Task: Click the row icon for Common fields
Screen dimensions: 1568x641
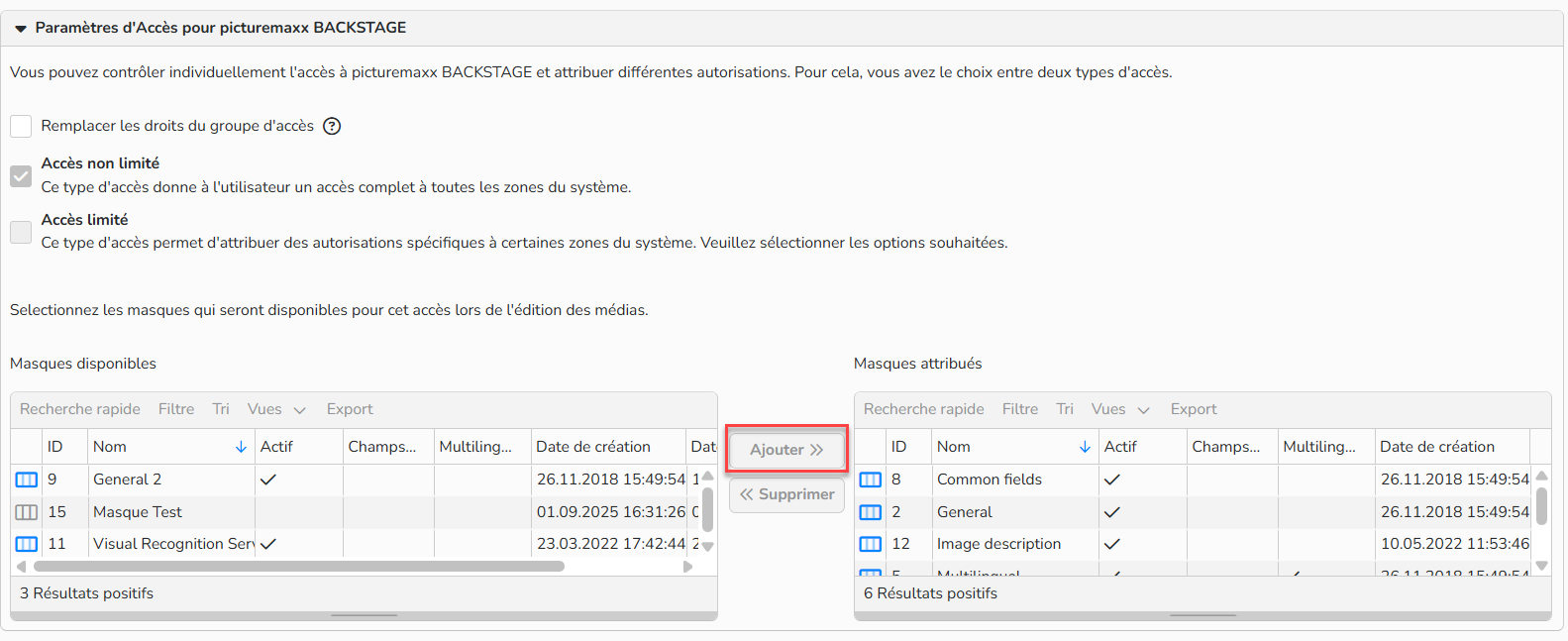Action: [871, 480]
